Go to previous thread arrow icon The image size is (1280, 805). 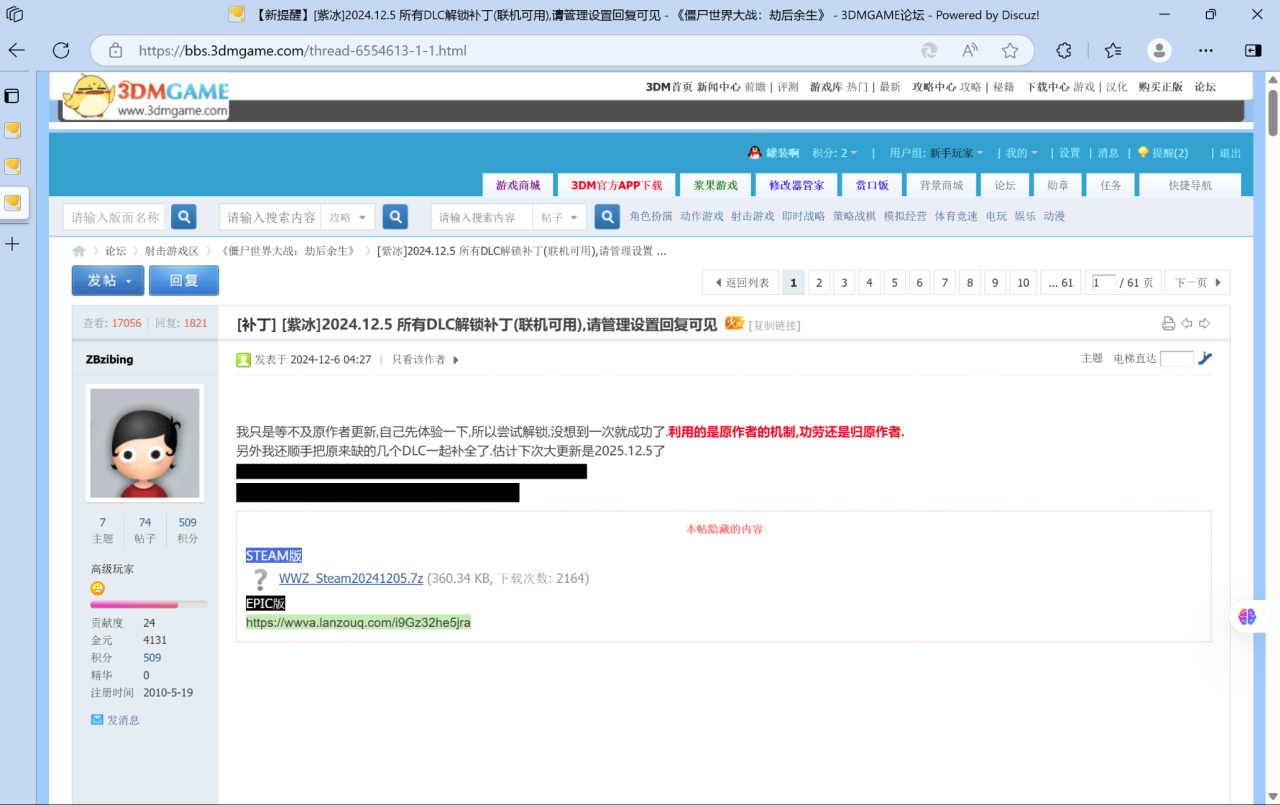pos(1186,323)
